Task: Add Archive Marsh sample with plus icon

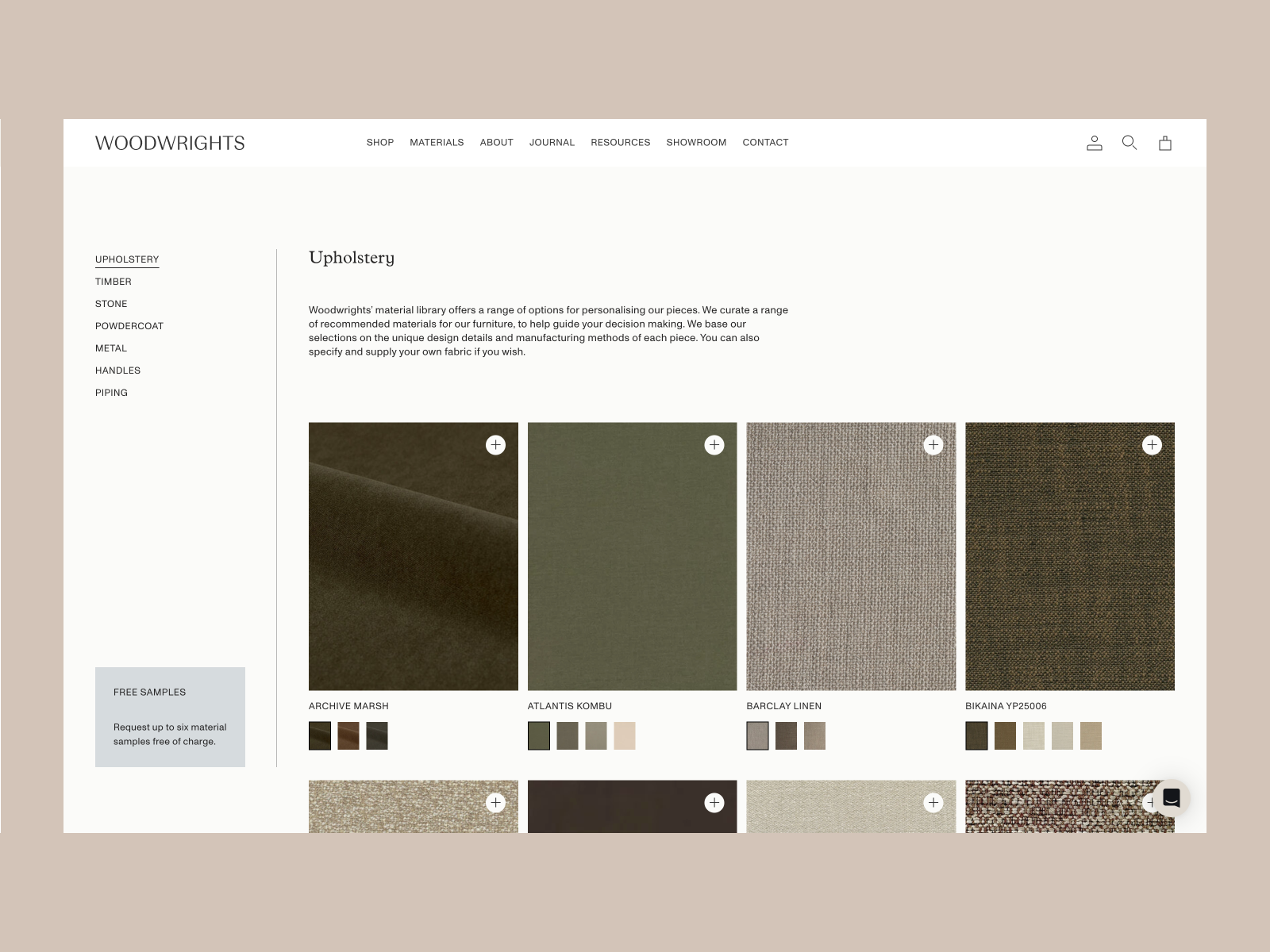Action: (x=496, y=445)
